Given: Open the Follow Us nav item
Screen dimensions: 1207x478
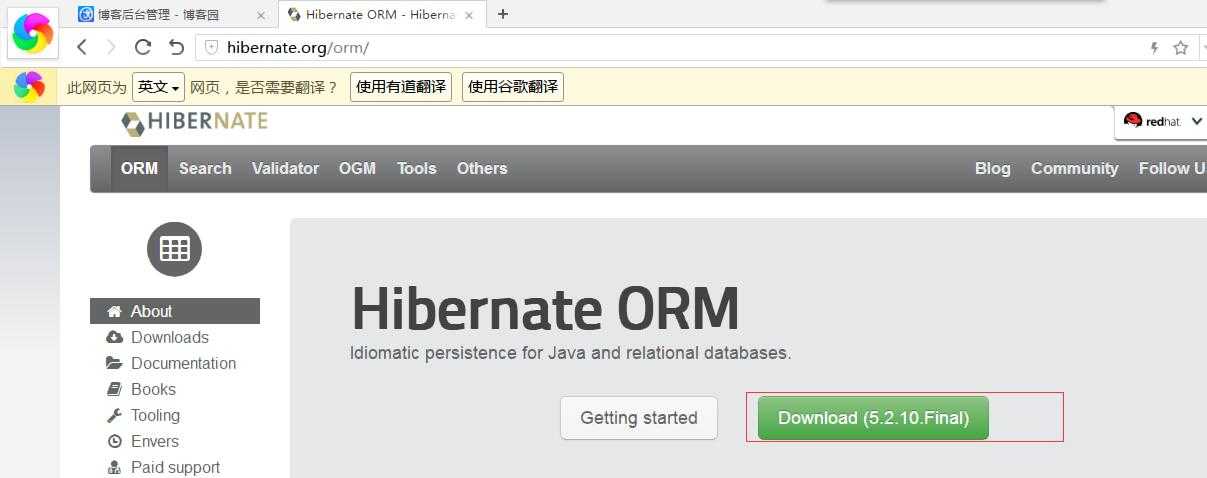Looking at the screenshot, I should pyautogui.click(x=1172, y=168).
